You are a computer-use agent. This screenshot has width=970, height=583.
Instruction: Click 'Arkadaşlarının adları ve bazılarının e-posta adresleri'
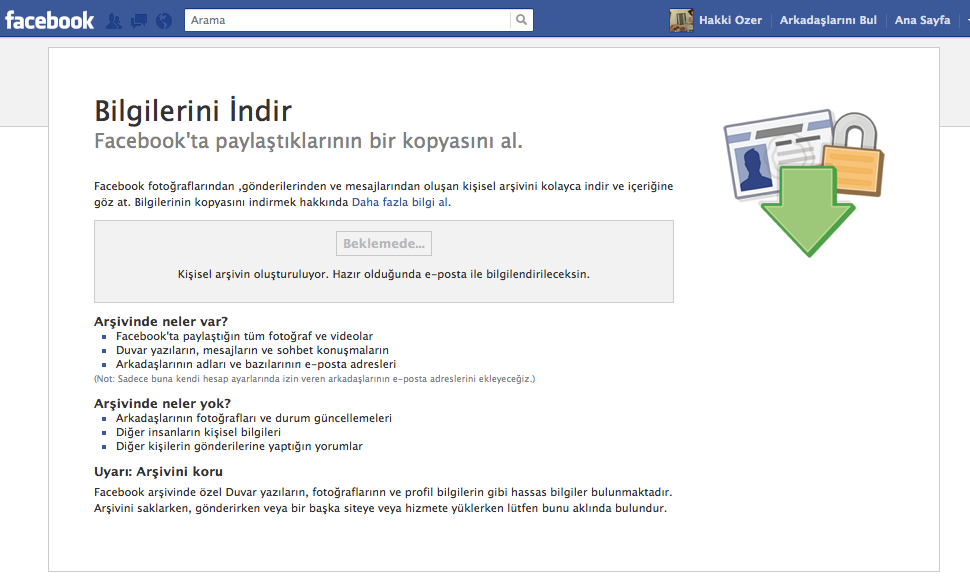255,365
